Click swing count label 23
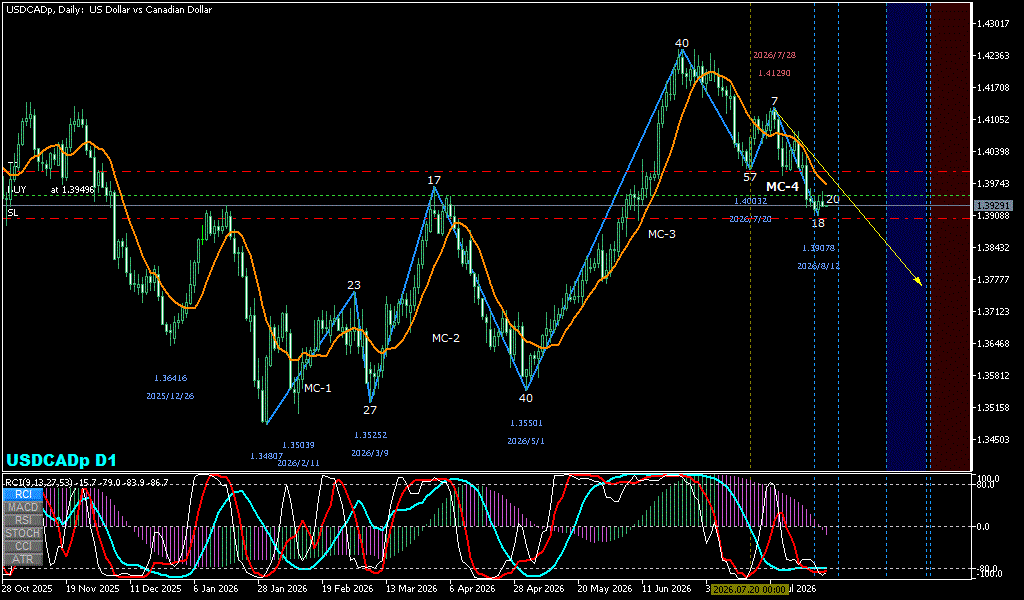 click(353, 285)
